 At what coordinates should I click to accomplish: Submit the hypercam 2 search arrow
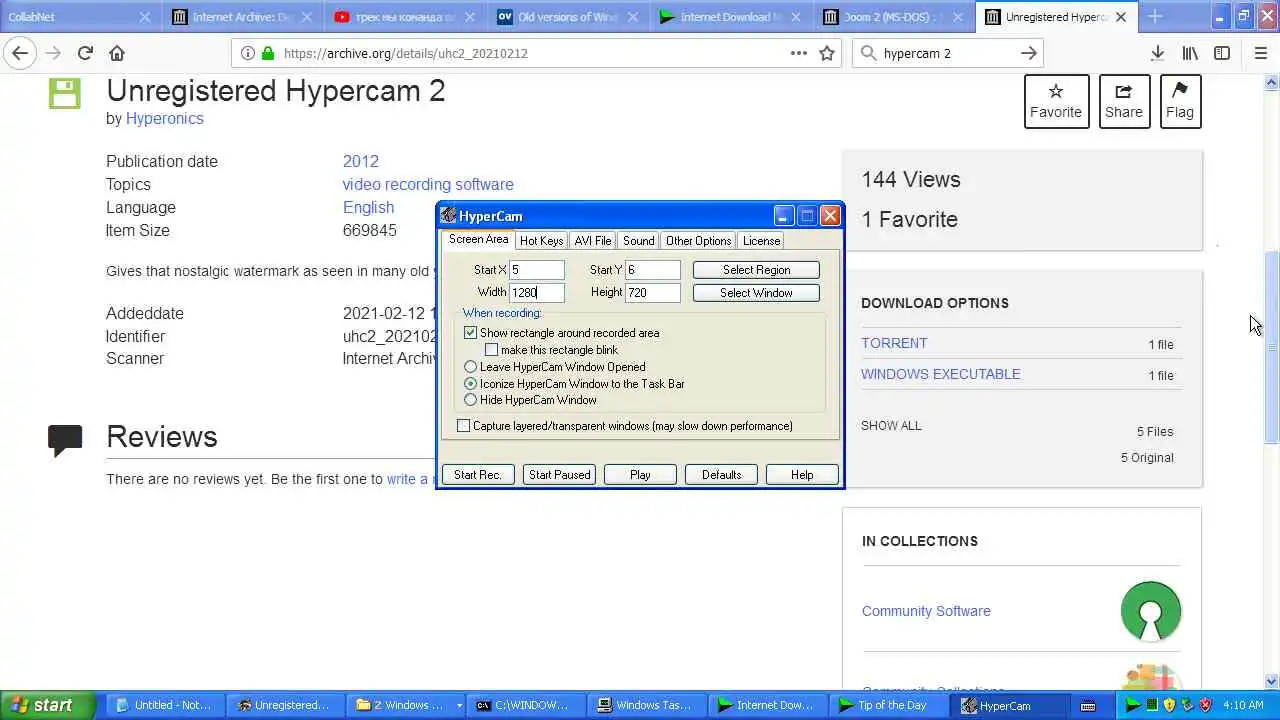point(1029,53)
